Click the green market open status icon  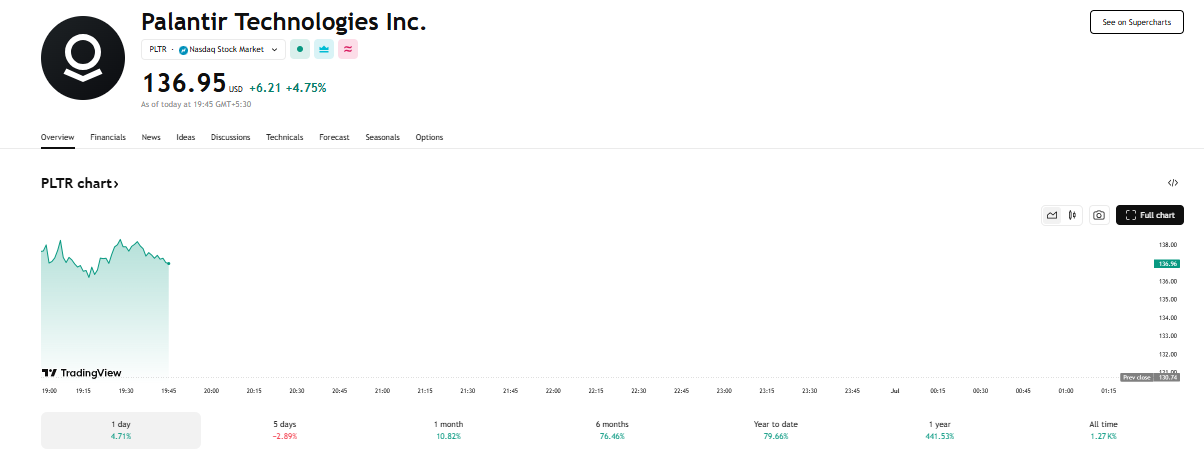(x=300, y=49)
